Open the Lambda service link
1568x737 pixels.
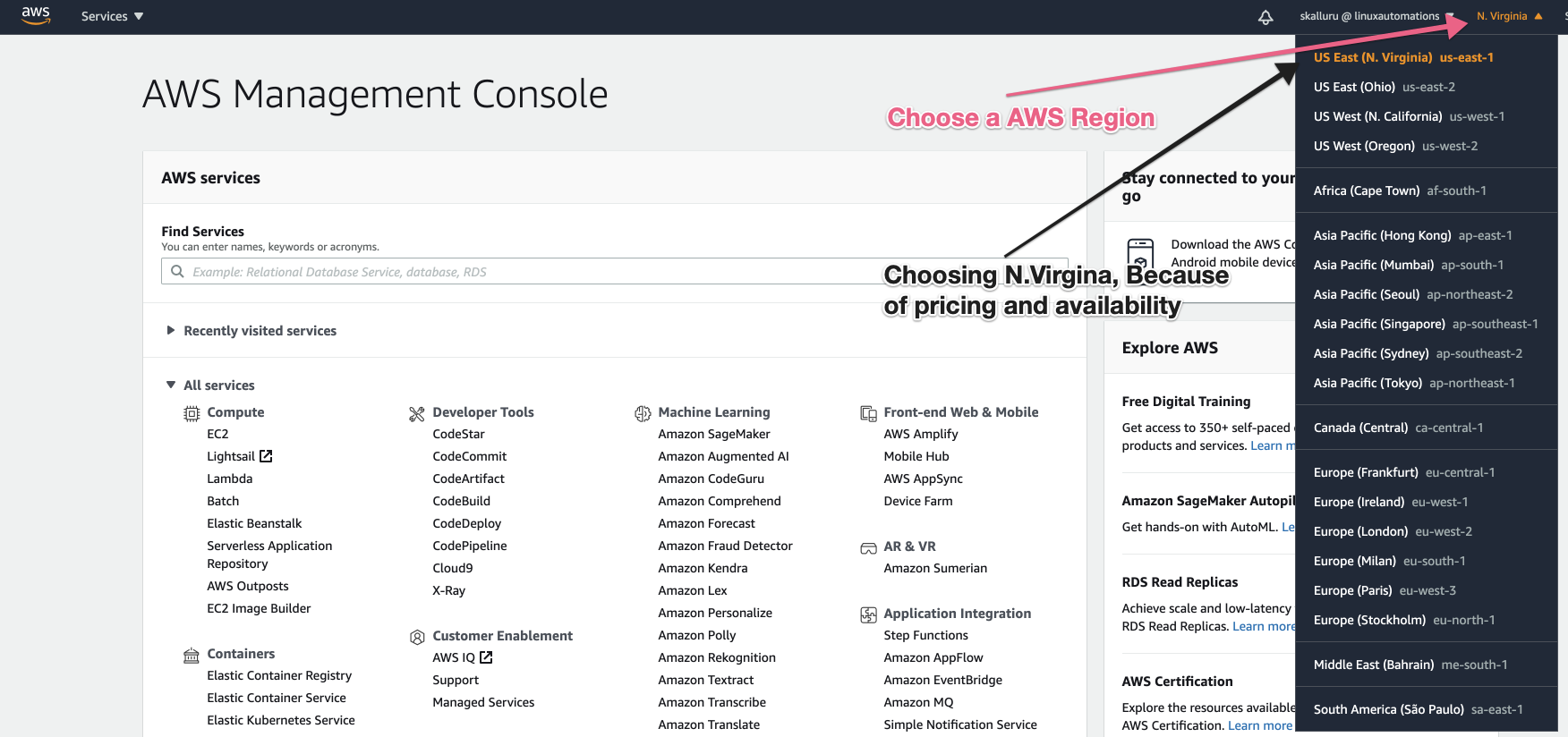(x=230, y=479)
